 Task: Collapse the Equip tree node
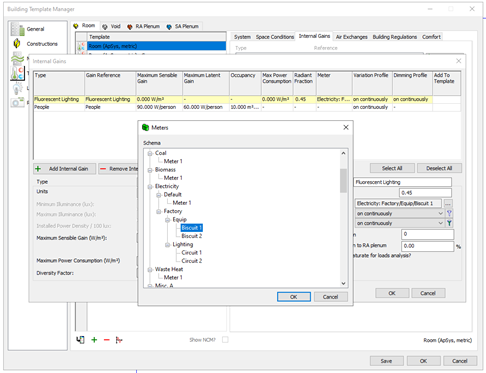pyautogui.click(x=168, y=220)
